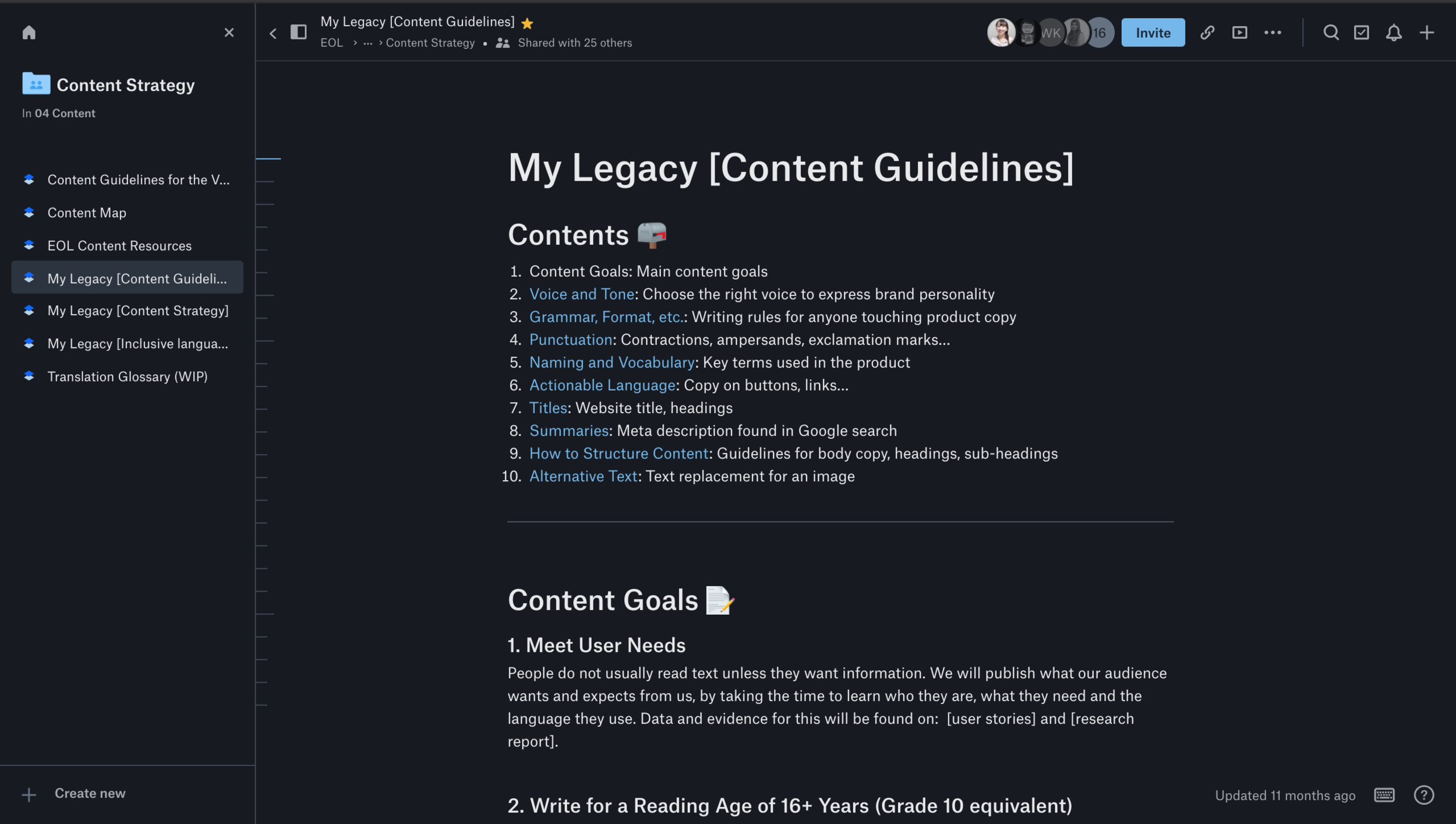Viewport: 1456px width, 824px height.
Task: Jump to Punctuation section link
Action: point(570,340)
